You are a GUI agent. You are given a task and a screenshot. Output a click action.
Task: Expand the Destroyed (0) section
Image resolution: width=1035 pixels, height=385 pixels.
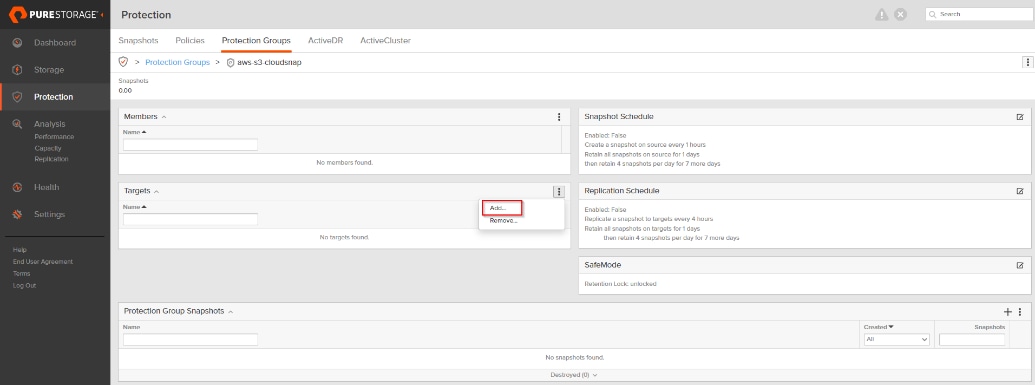pos(574,375)
